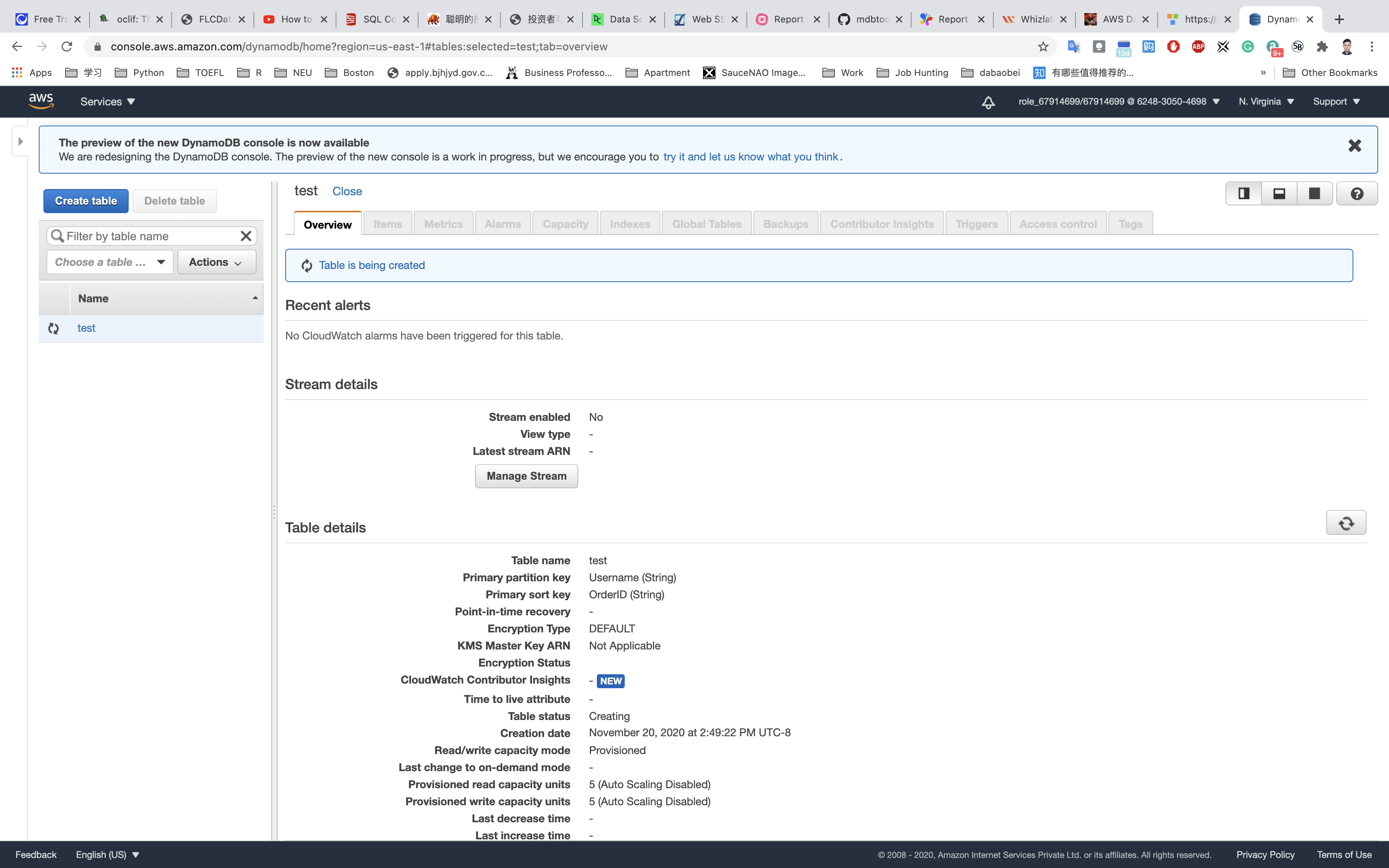Open the Actions dropdown menu

[x=216, y=262]
